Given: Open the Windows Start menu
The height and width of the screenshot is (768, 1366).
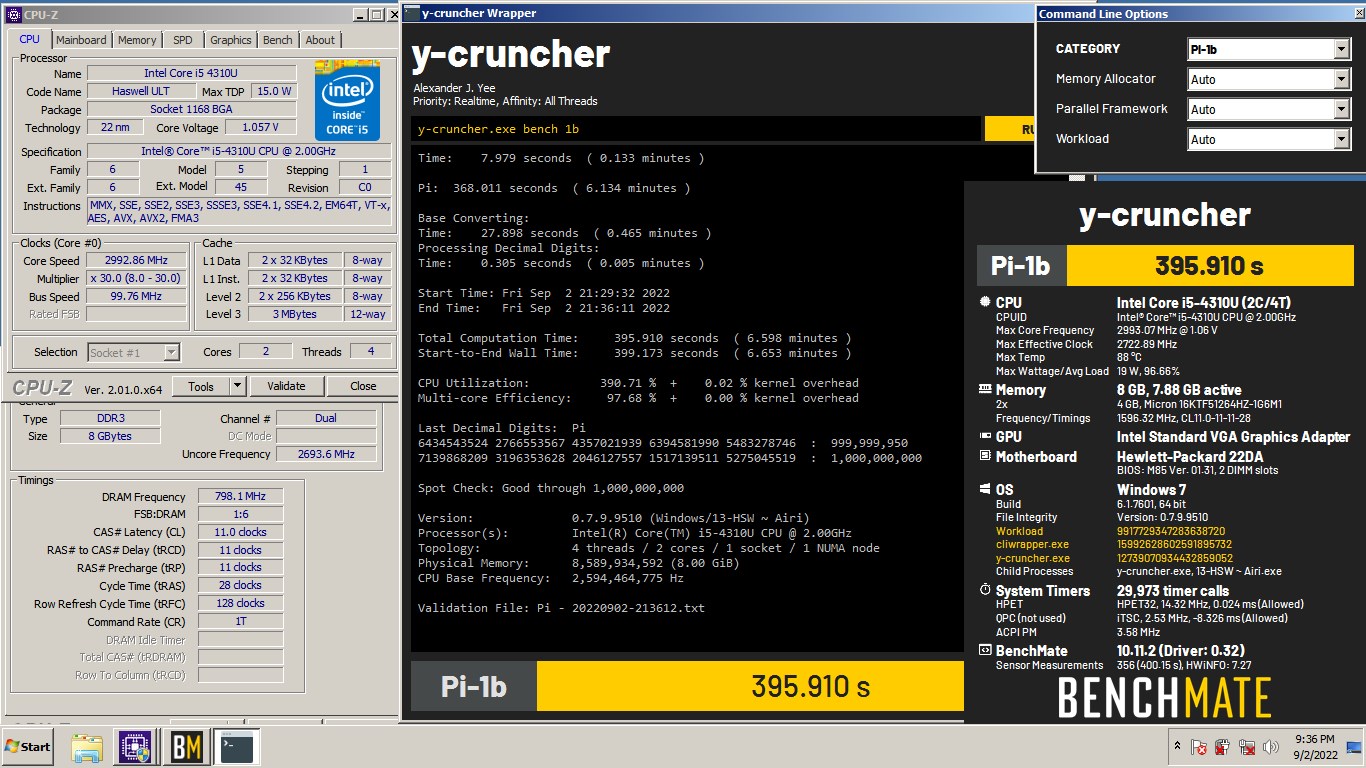Looking at the screenshot, I should [28, 747].
